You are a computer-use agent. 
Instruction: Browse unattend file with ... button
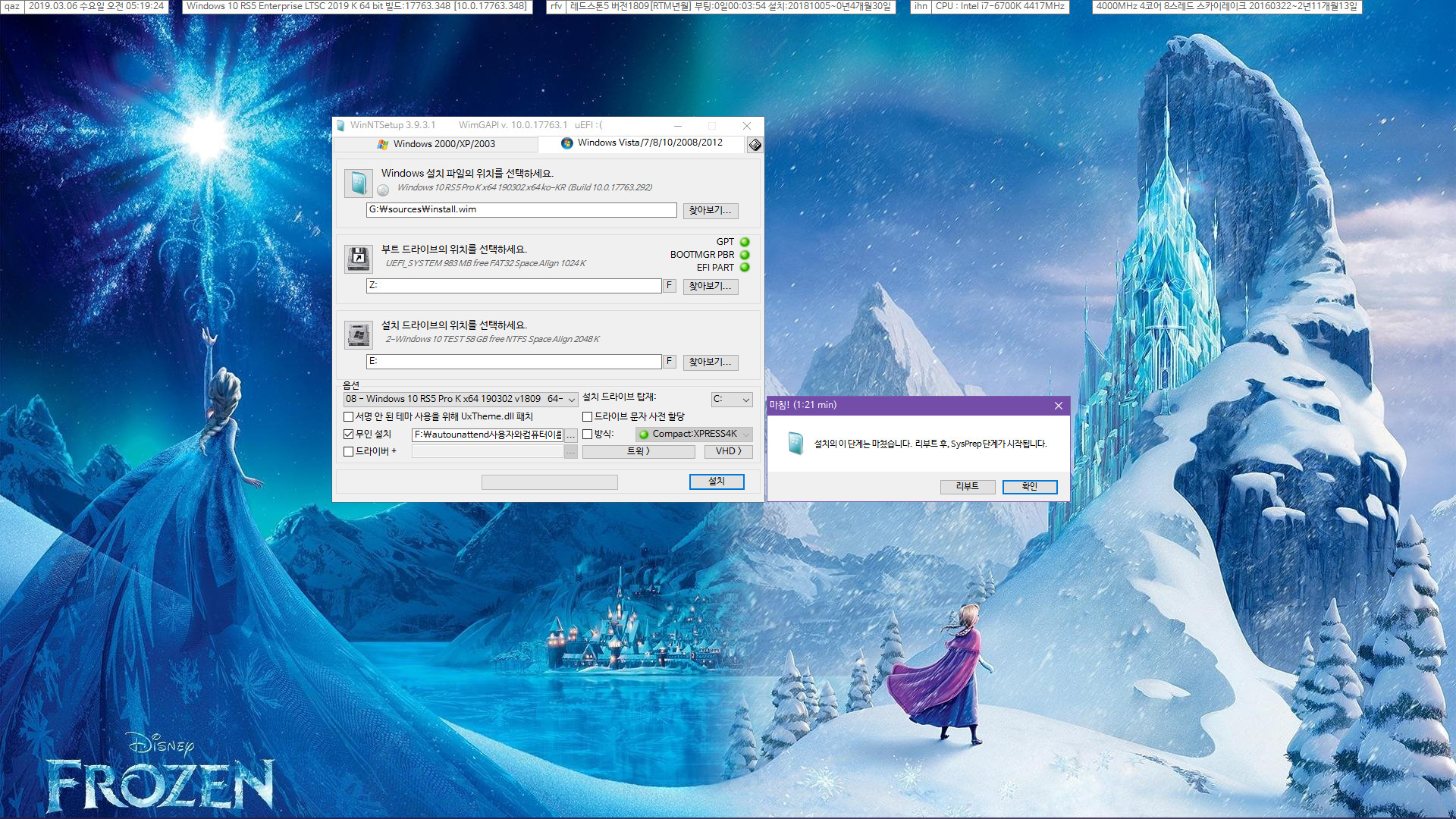[x=571, y=435]
